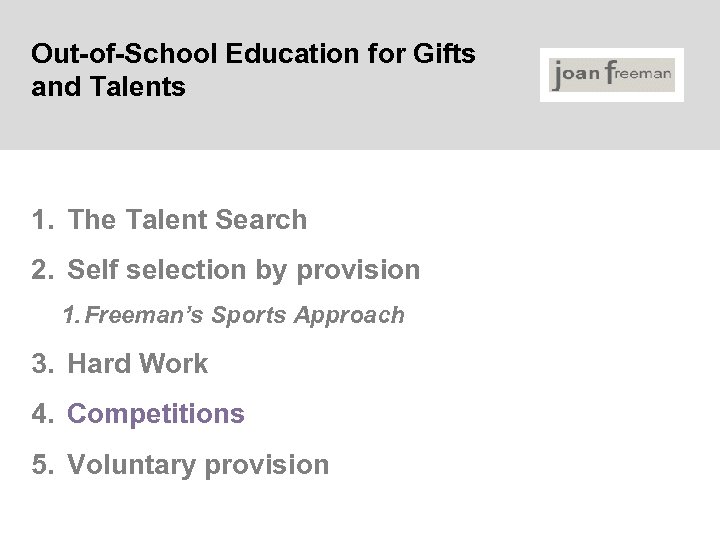Select "Voluntary provision" list item

pyautogui.click(x=197, y=465)
